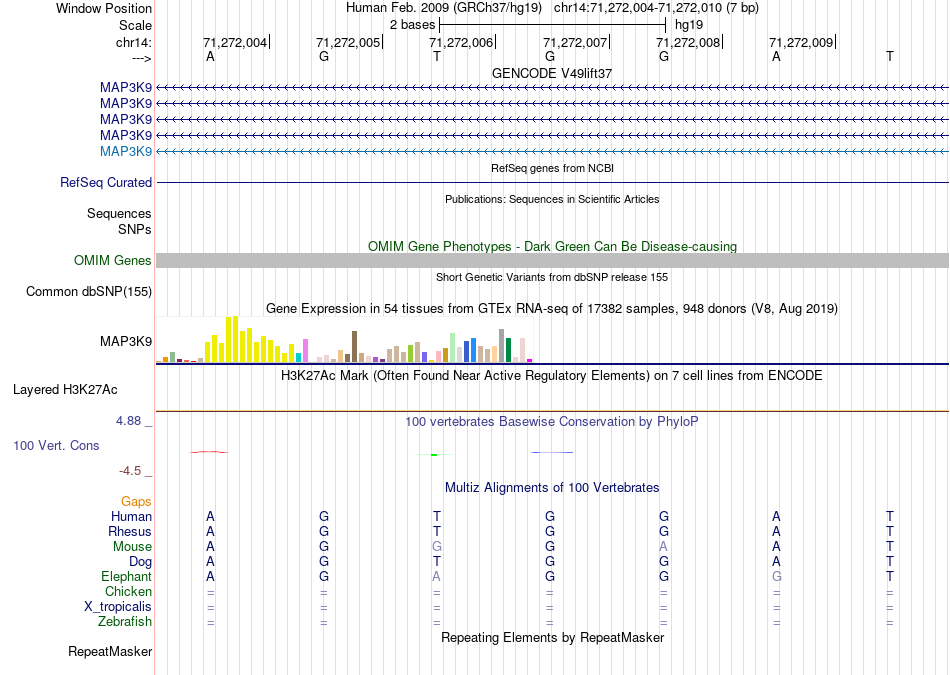Click the -4.5 PhyloP lower scale value
This screenshot has width=950, height=675.
click(x=130, y=471)
